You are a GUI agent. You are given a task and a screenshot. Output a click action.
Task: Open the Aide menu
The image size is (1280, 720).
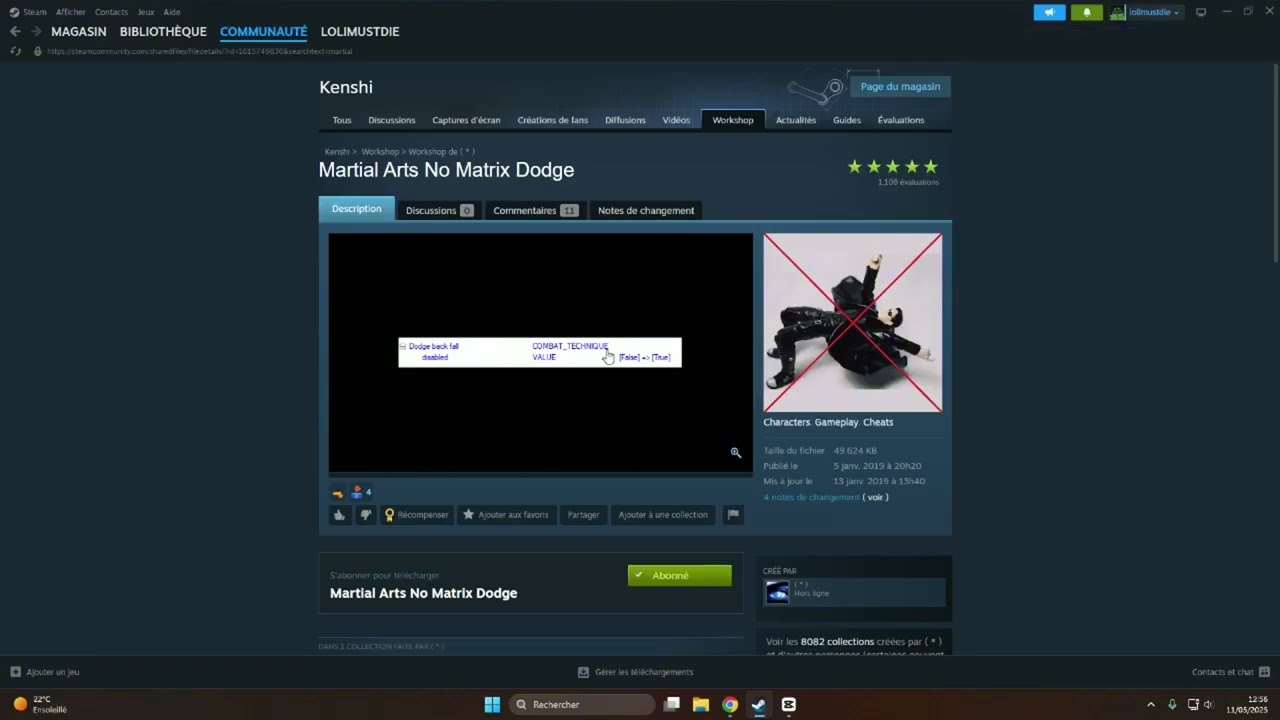point(172,12)
